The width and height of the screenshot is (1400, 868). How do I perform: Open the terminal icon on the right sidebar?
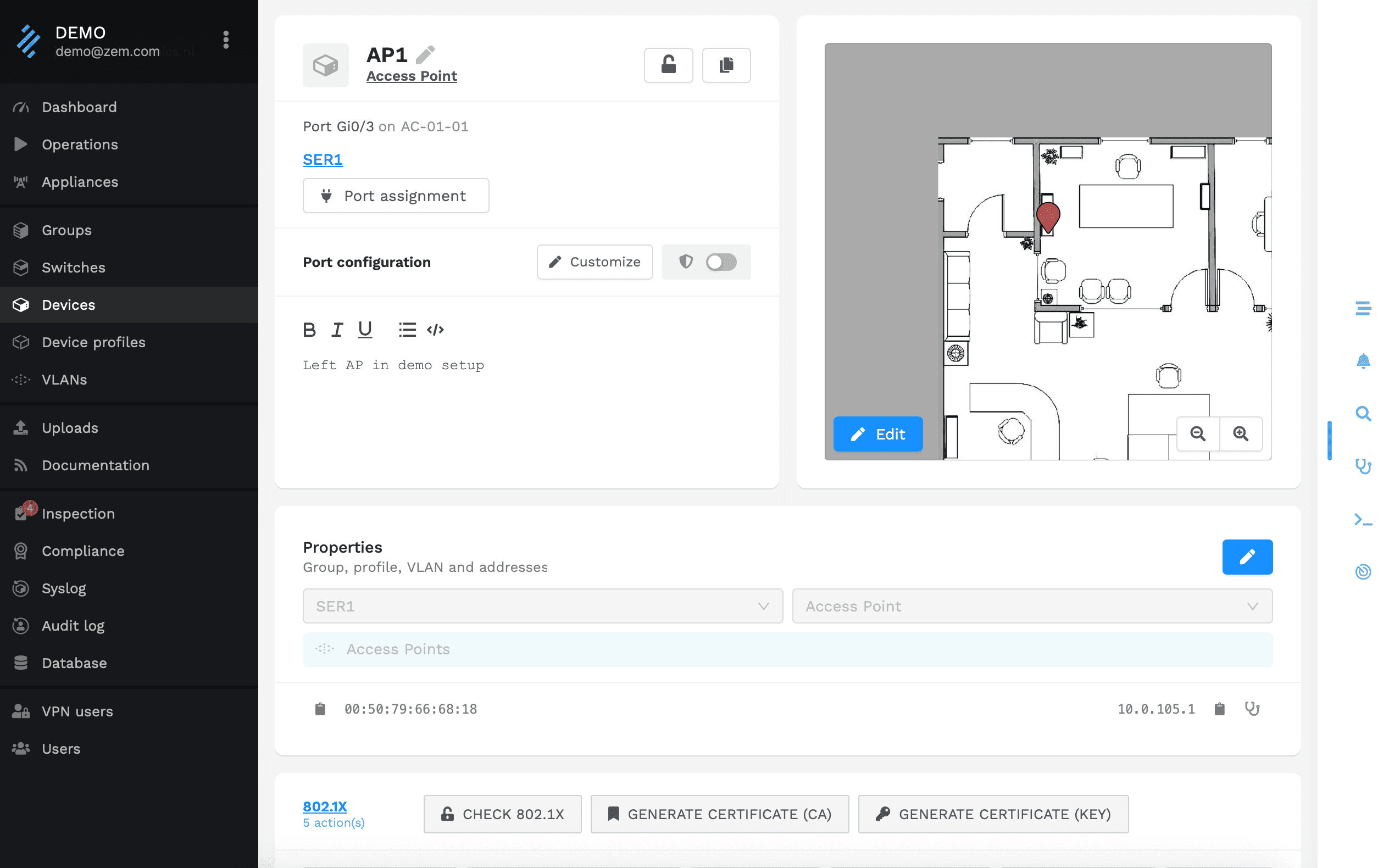(x=1363, y=520)
